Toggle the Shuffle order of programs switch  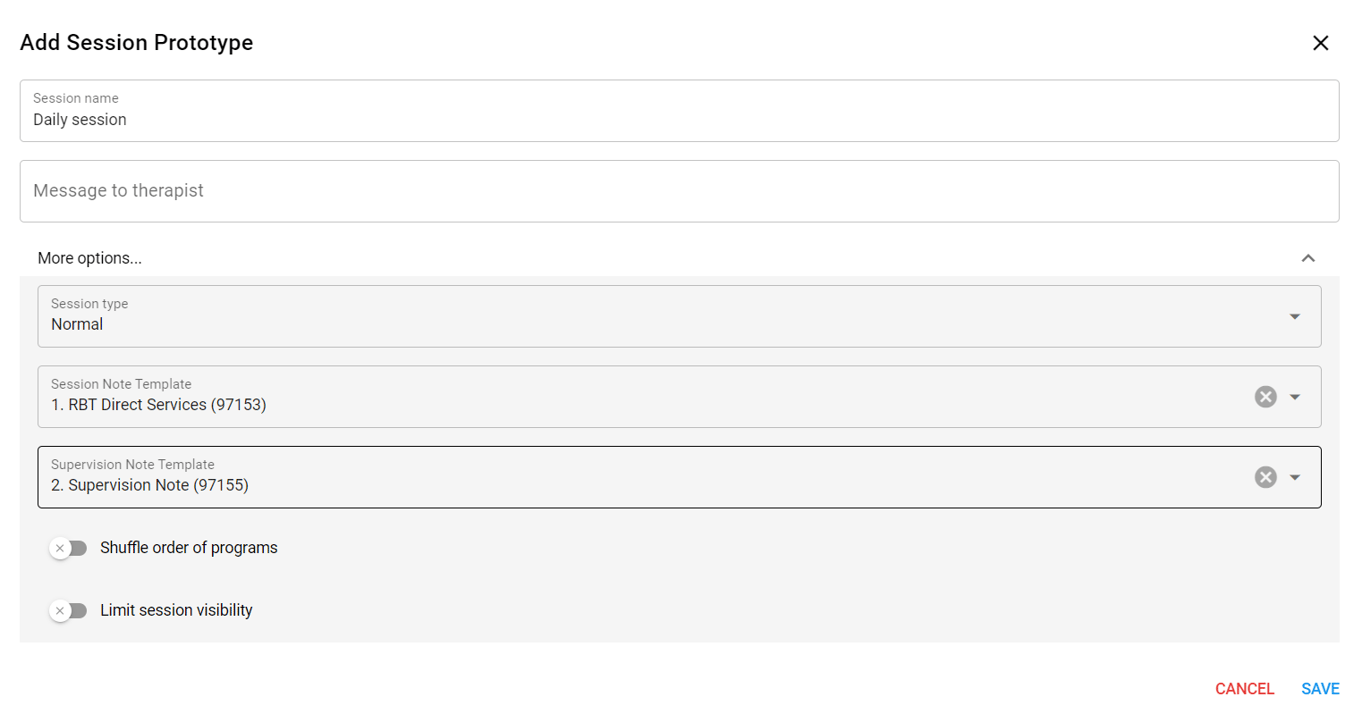click(69, 548)
